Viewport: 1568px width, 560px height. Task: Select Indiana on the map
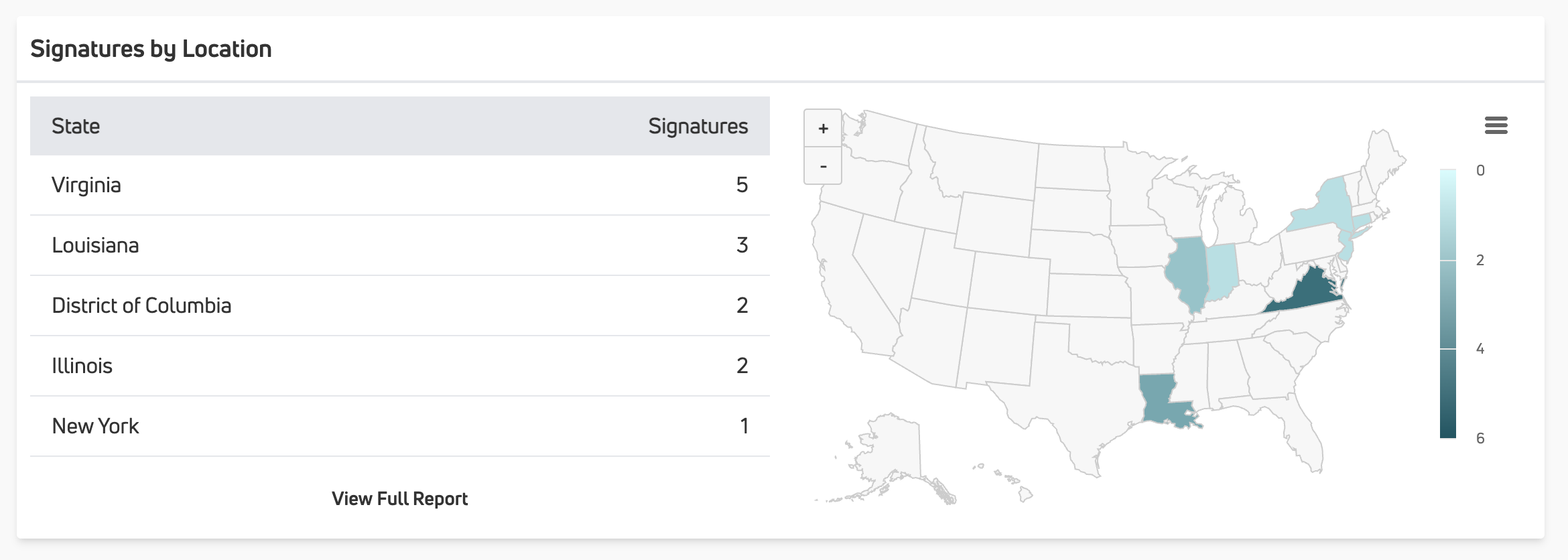point(1221,271)
